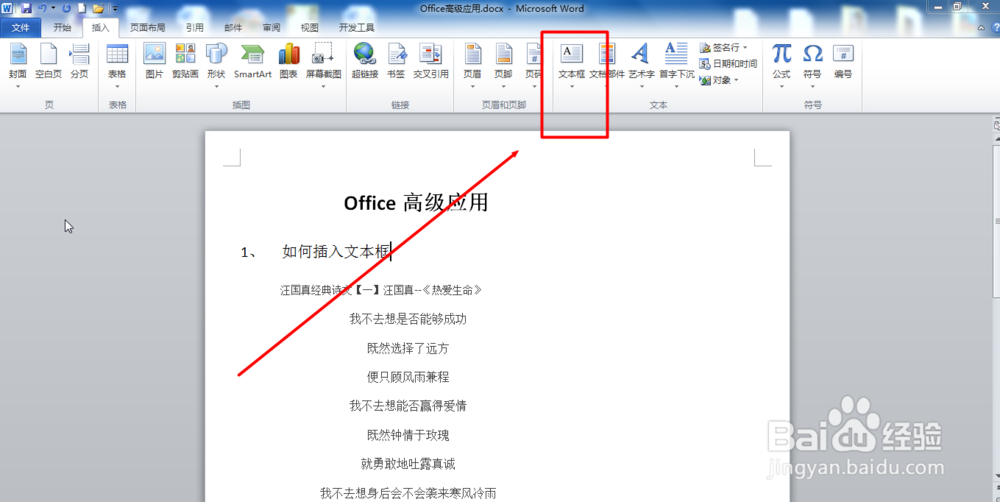1000x502 pixels.
Task: Click the line '我不去想身后会不会袭来寒风冷雨'
Action: [x=408, y=493]
